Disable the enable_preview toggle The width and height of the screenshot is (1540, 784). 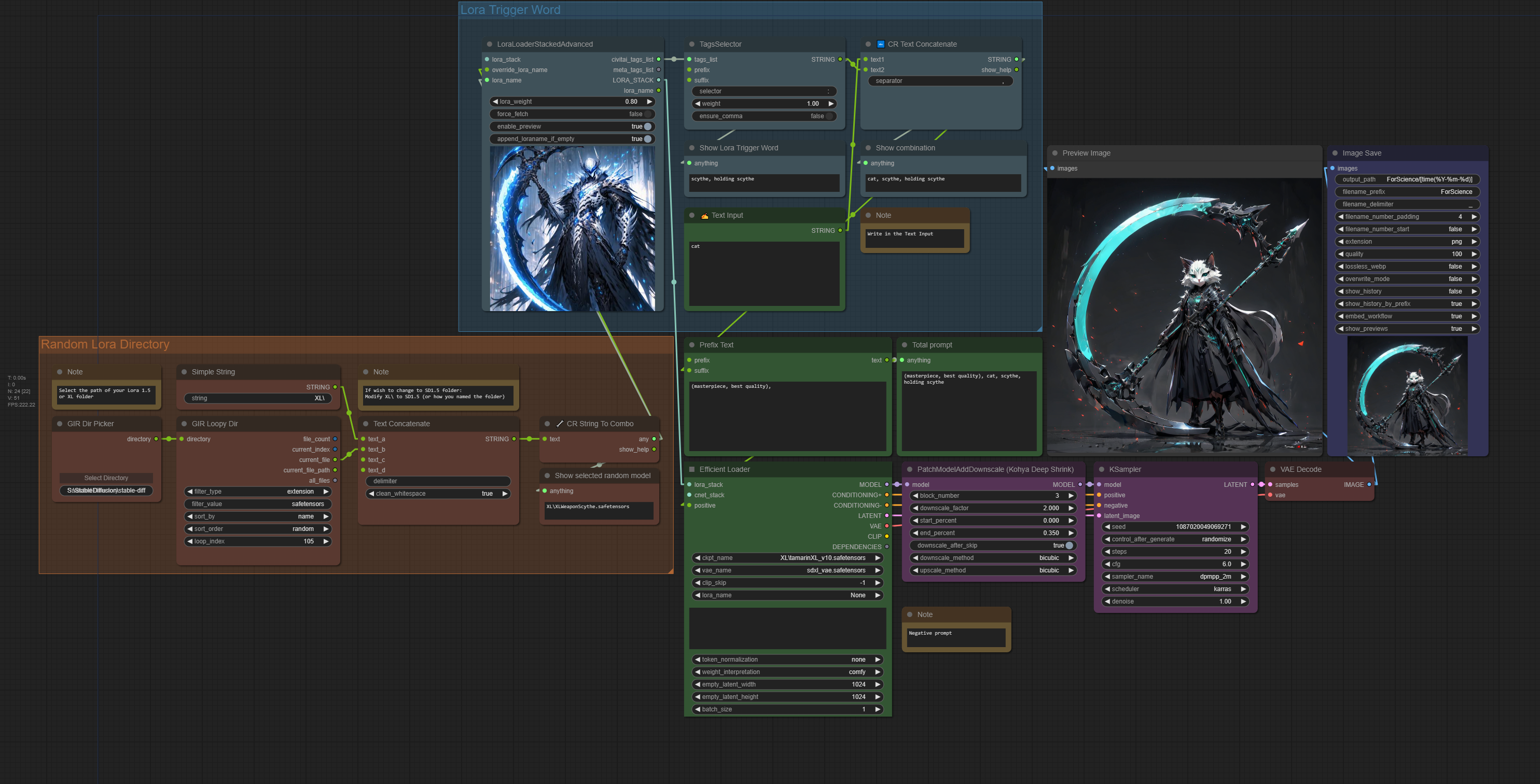[648, 127]
